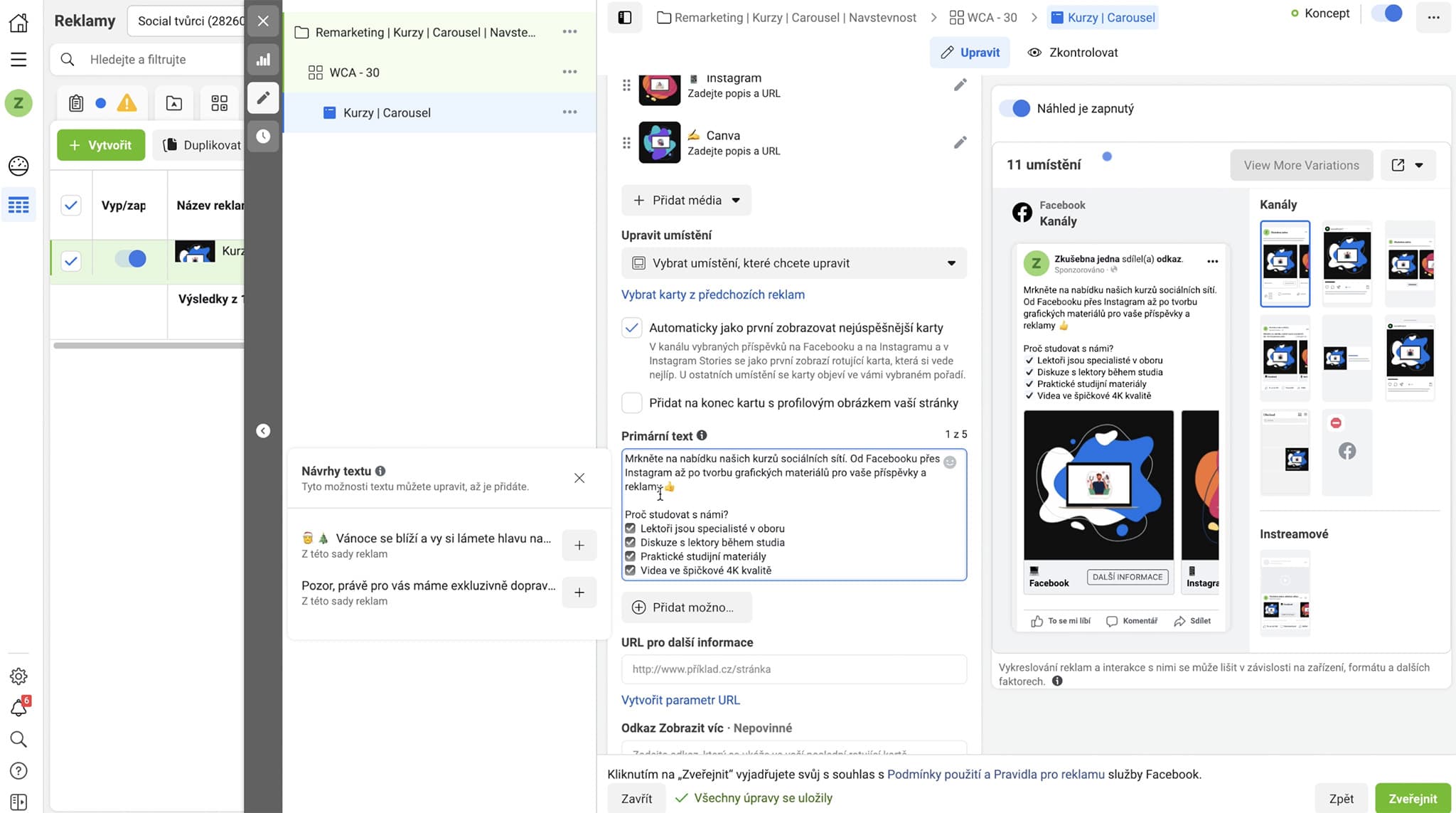Open the Social tvůrci account selector
The width and height of the screenshot is (1456, 813).
(x=186, y=21)
